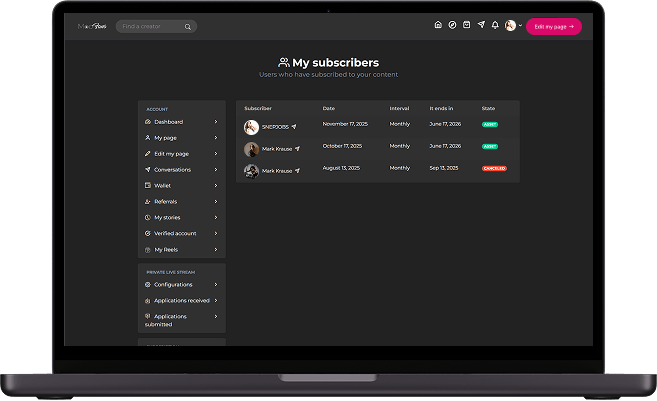Click the State column header

(488, 108)
